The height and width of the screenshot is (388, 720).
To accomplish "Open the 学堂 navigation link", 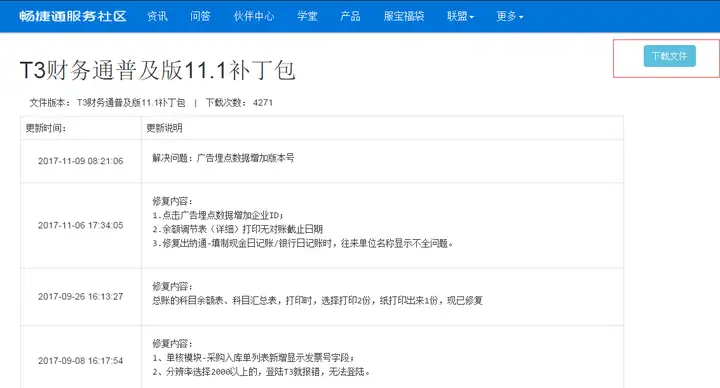I will coord(307,16).
